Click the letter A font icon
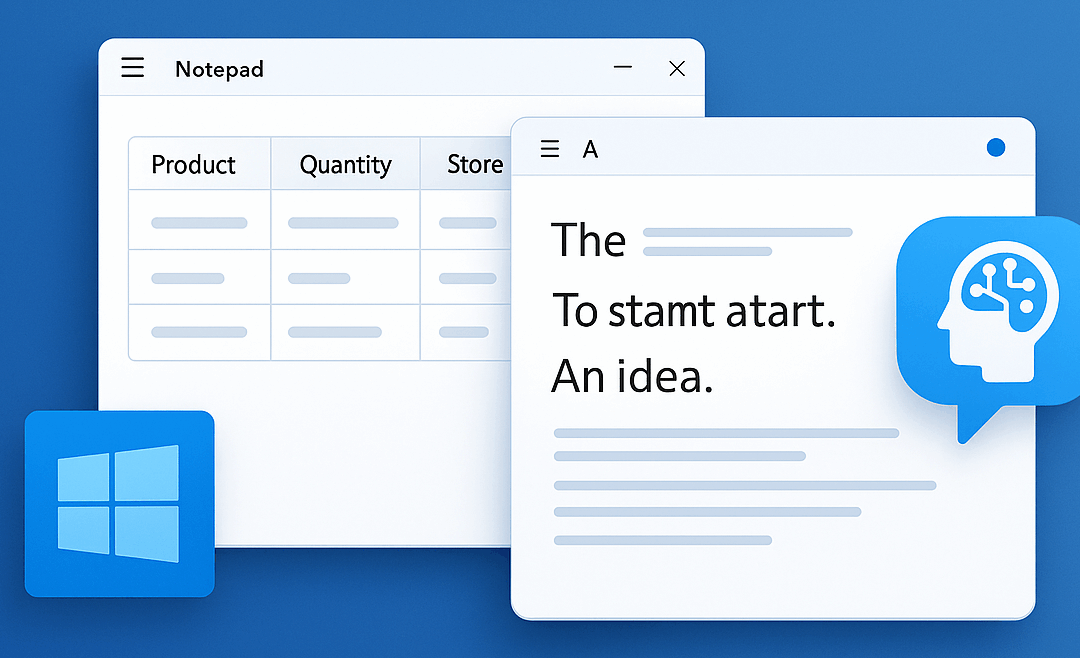1080x658 pixels. 590,150
